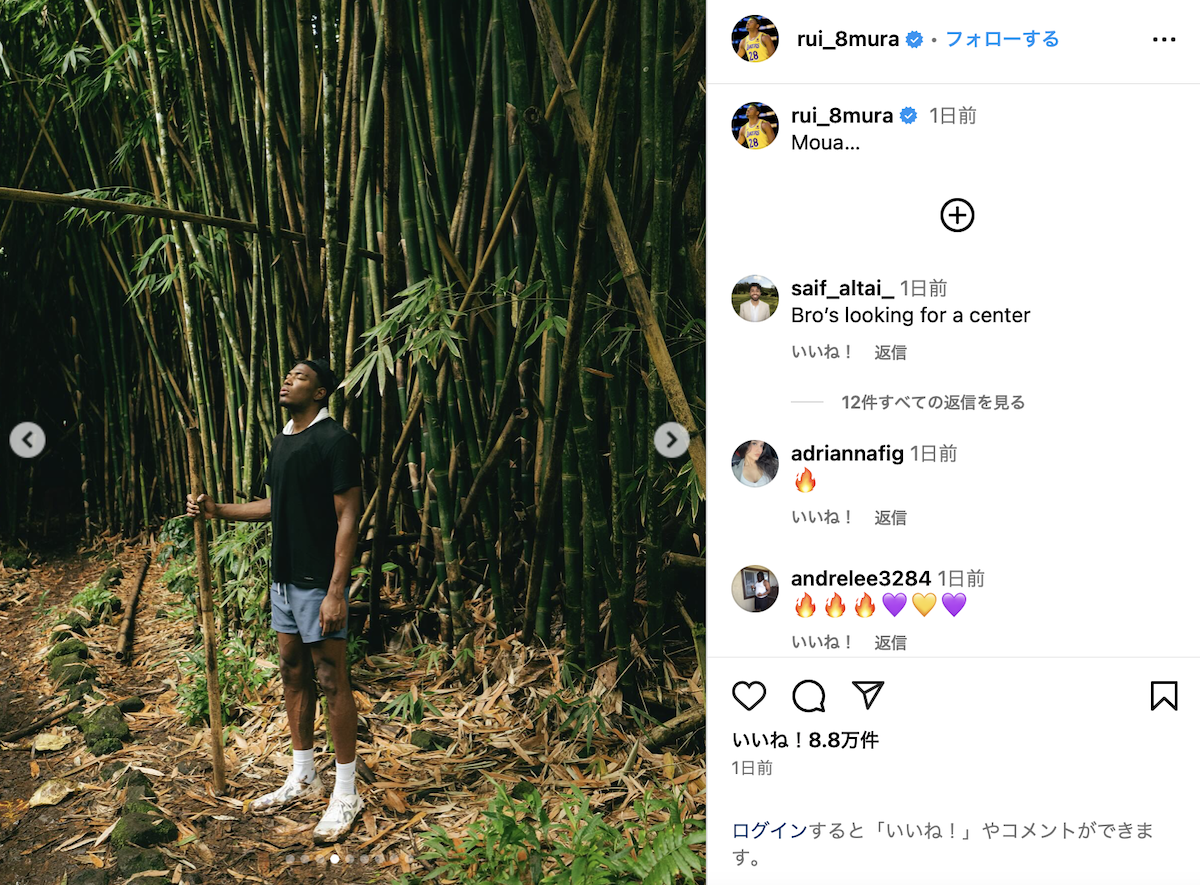Open the rui_8mura profile picture in the header

coord(755,39)
